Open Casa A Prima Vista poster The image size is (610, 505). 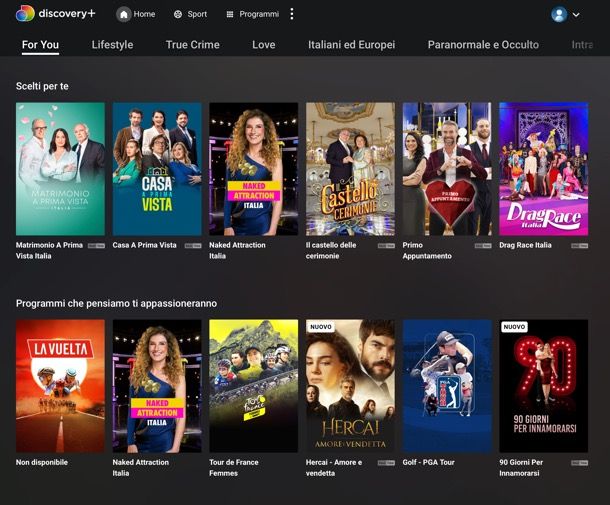pos(157,169)
